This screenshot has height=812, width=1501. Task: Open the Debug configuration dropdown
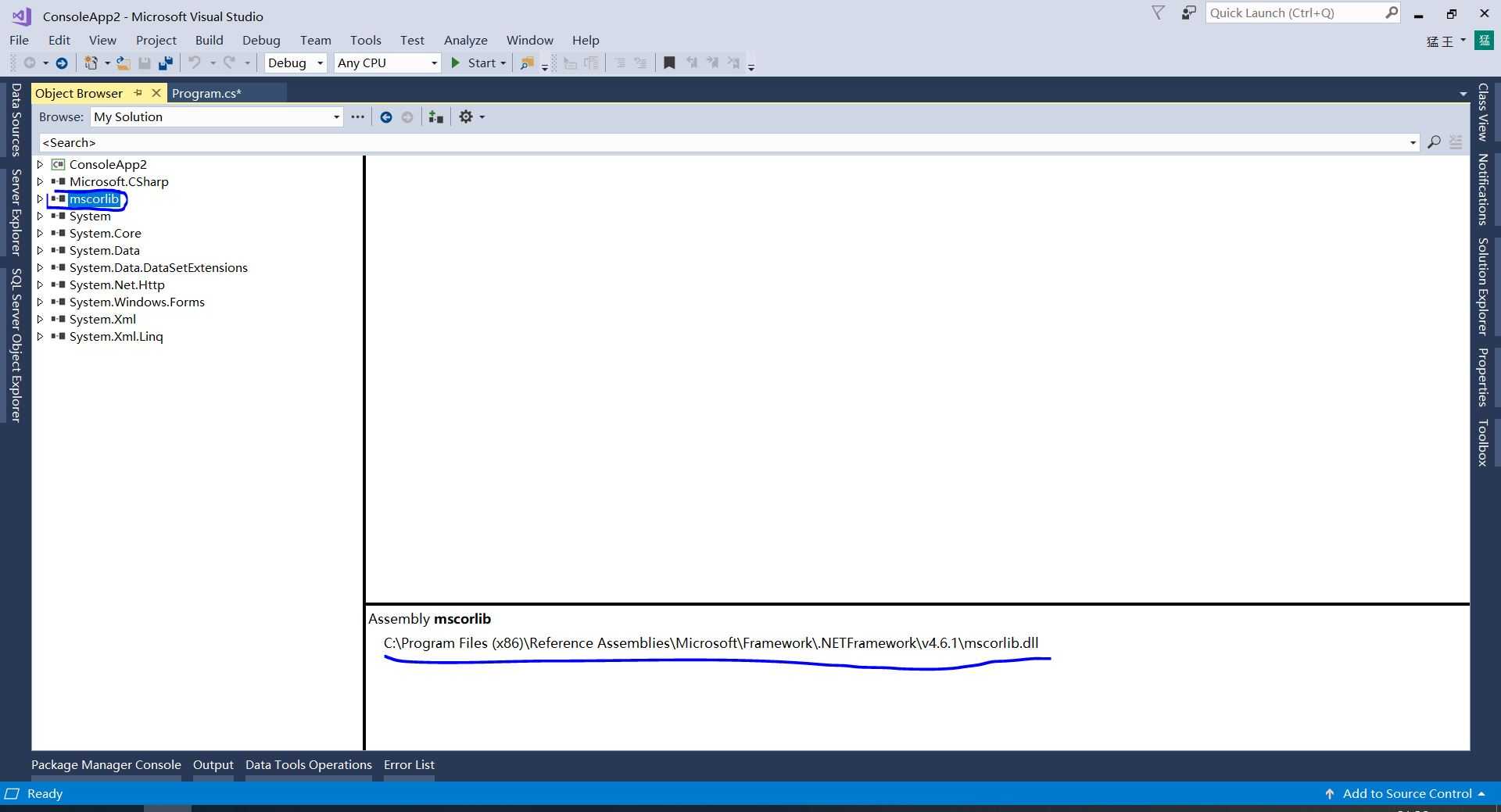coord(320,63)
